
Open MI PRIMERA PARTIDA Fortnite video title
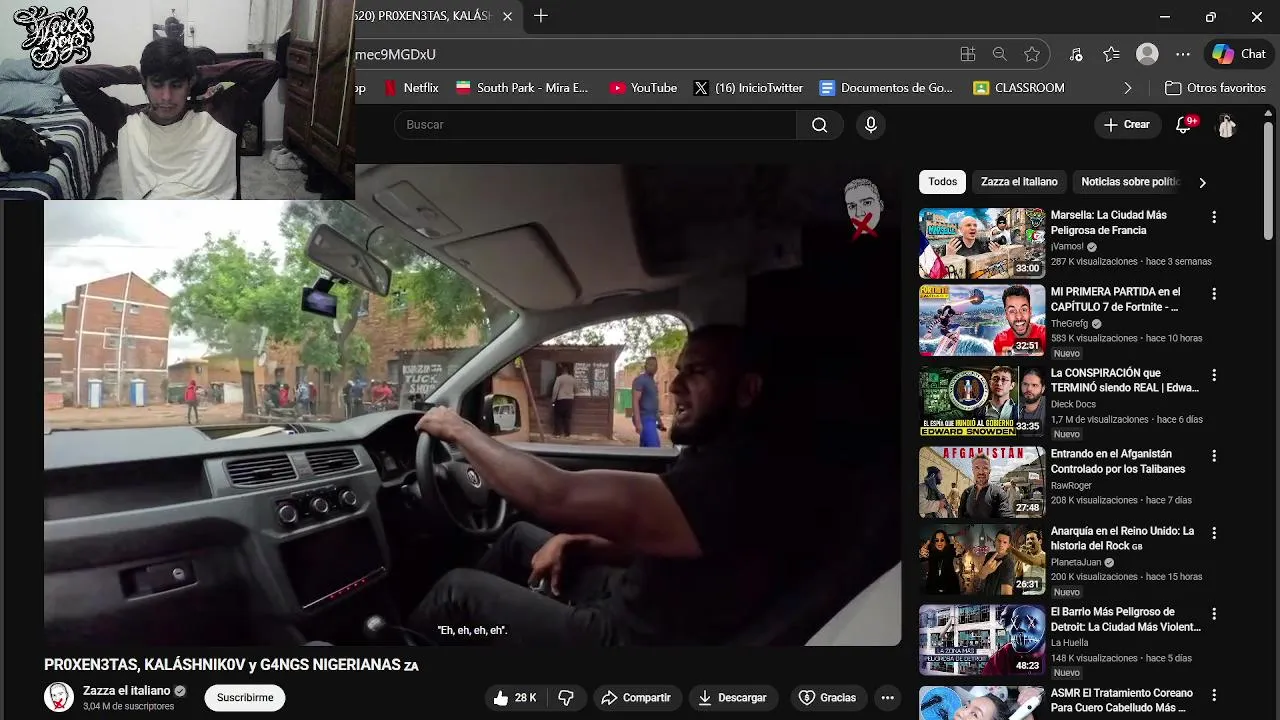(1115, 299)
